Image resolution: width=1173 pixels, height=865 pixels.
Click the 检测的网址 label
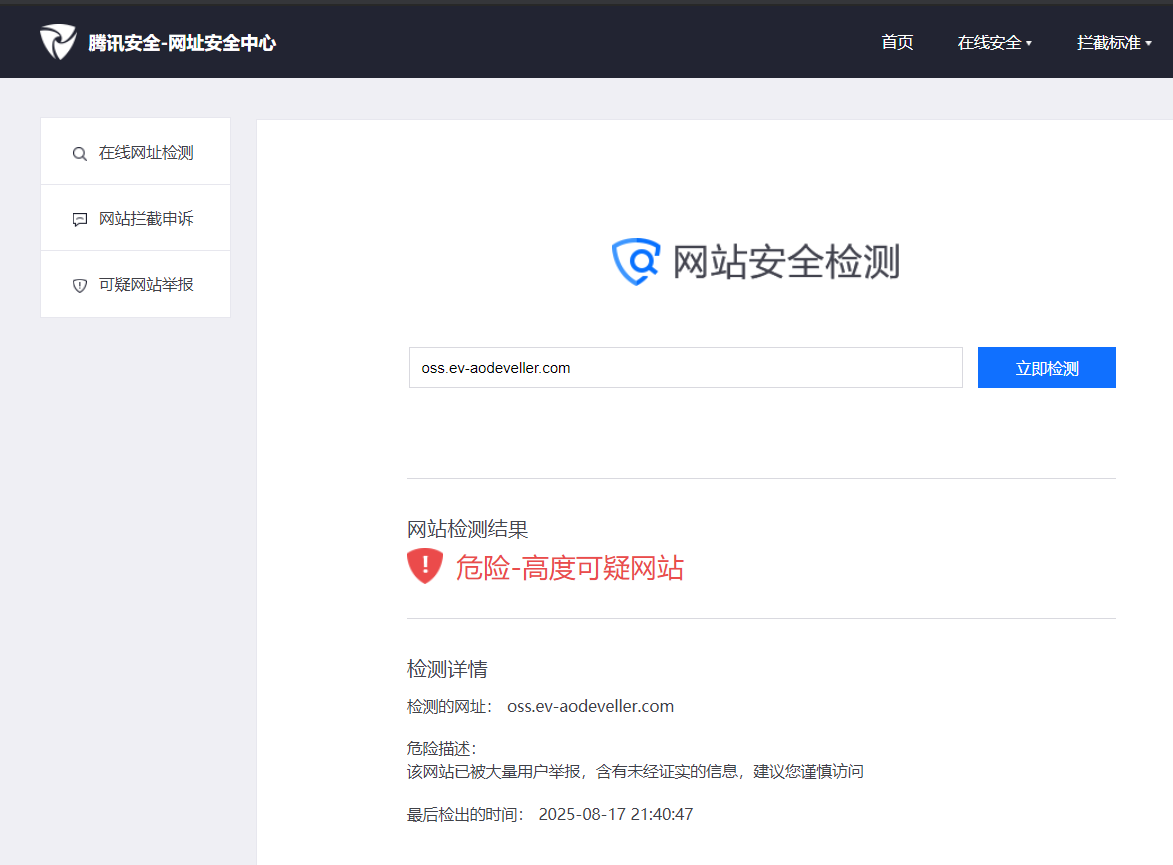(x=449, y=706)
